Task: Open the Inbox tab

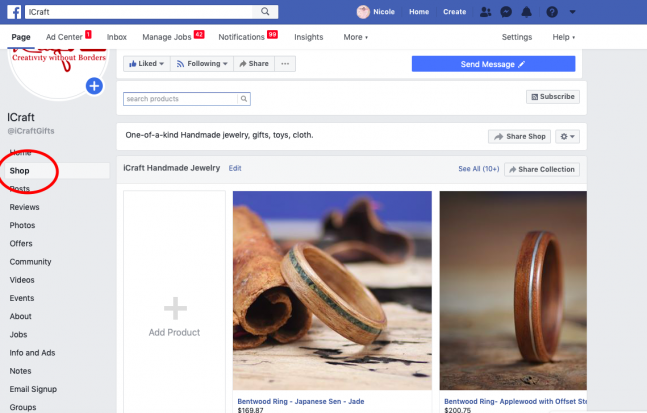Action: [117, 37]
